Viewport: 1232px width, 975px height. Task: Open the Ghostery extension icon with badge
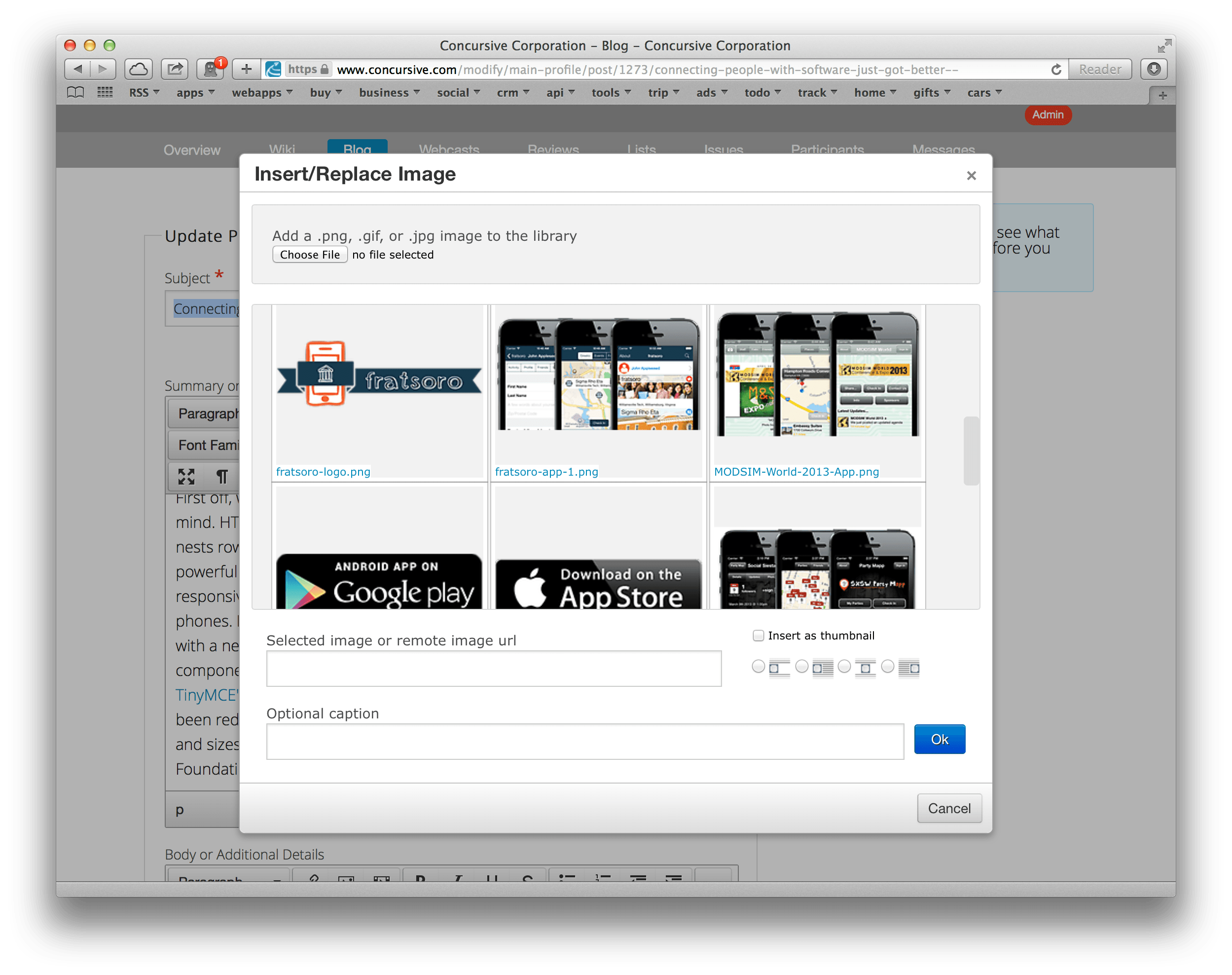point(211,69)
